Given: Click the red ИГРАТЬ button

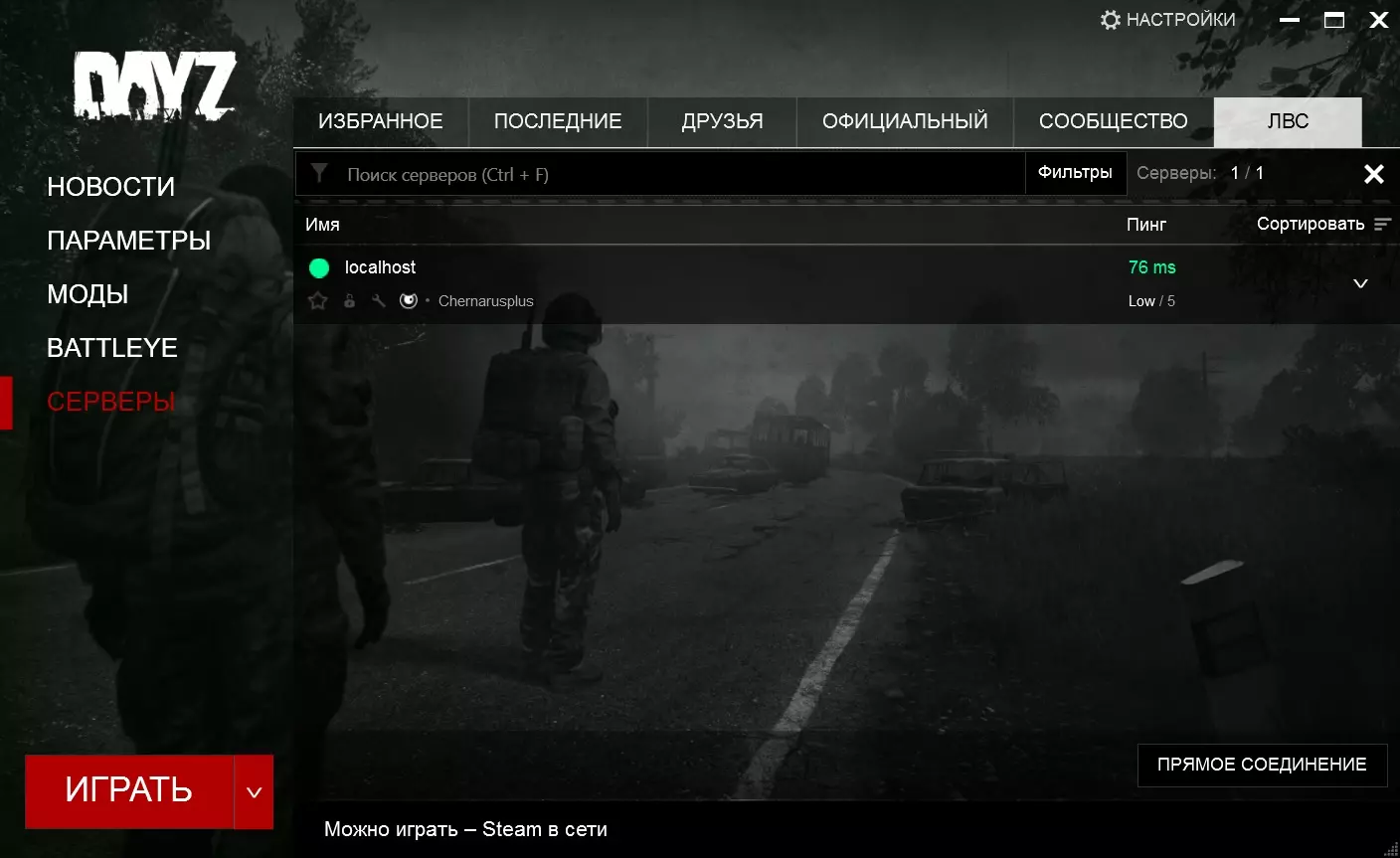Looking at the screenshot, I should pos(129,792).
